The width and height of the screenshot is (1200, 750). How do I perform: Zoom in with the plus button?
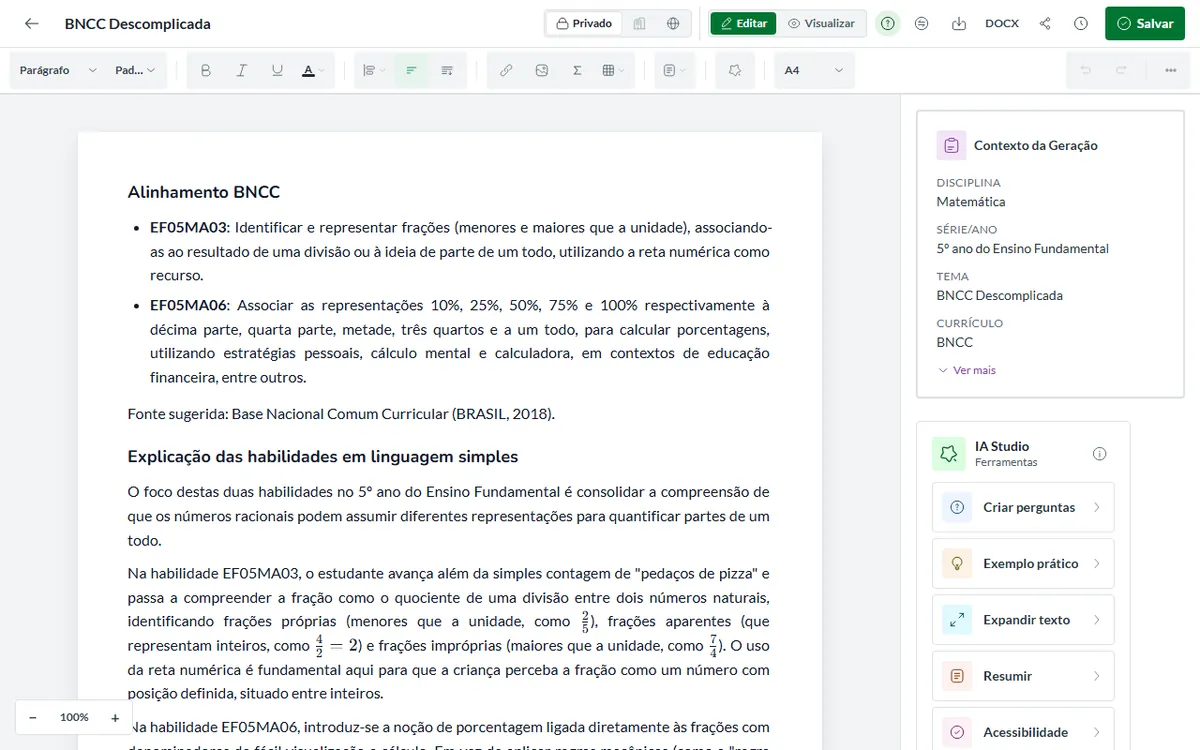(115, 717)
